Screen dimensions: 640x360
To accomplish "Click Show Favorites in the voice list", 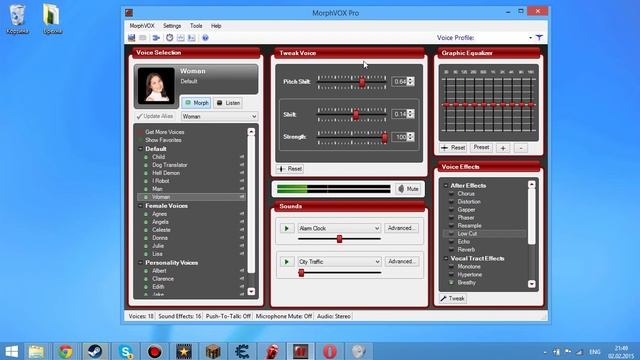I will pos(163,140).
